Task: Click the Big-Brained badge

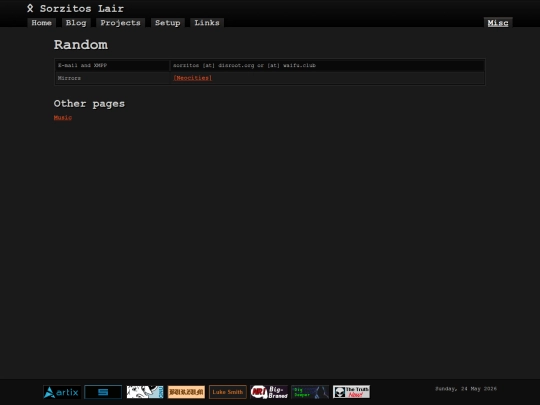Action: click(x=269, y=392)
